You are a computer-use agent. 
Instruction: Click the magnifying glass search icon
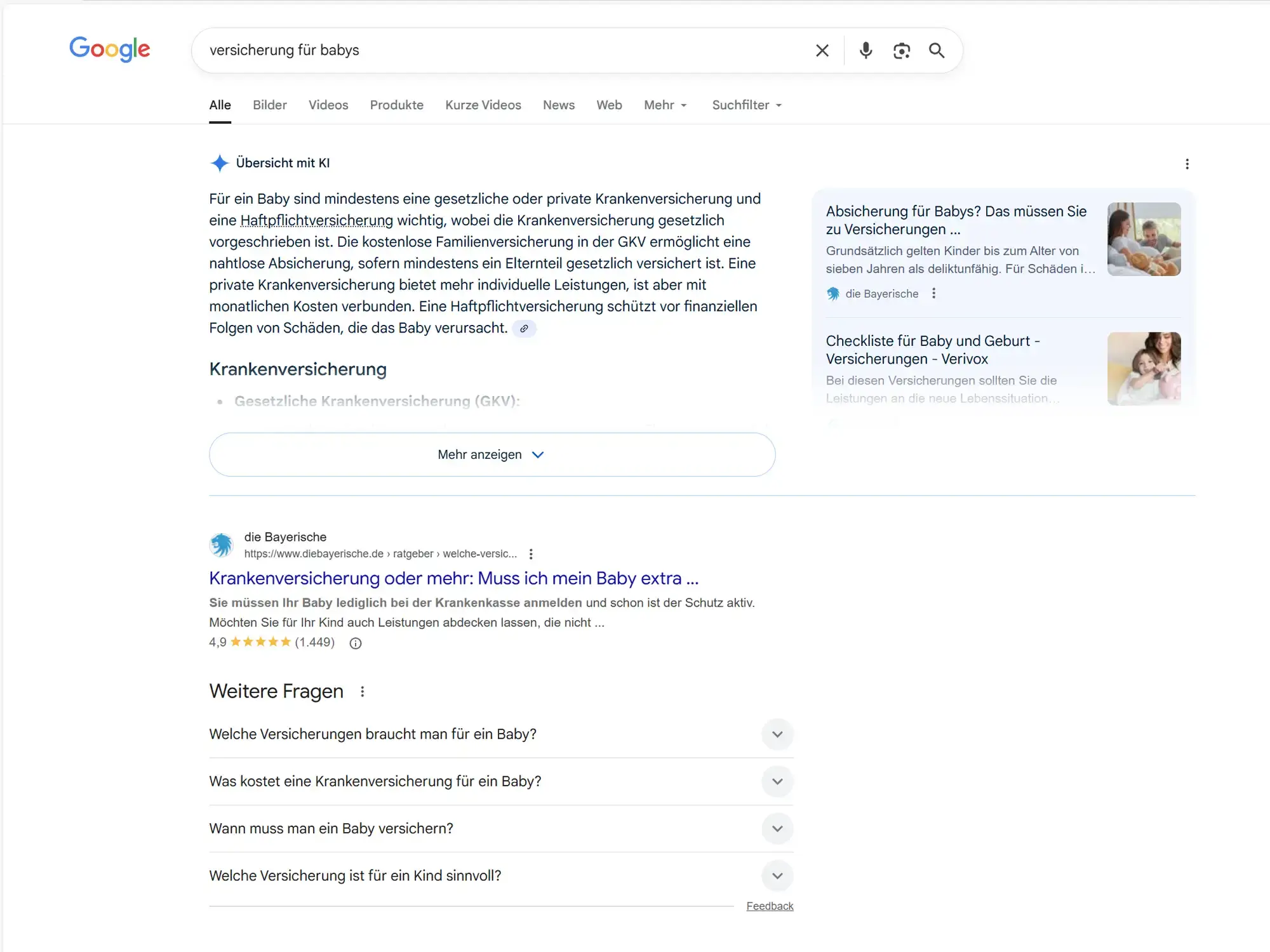(x=937, y=51)
